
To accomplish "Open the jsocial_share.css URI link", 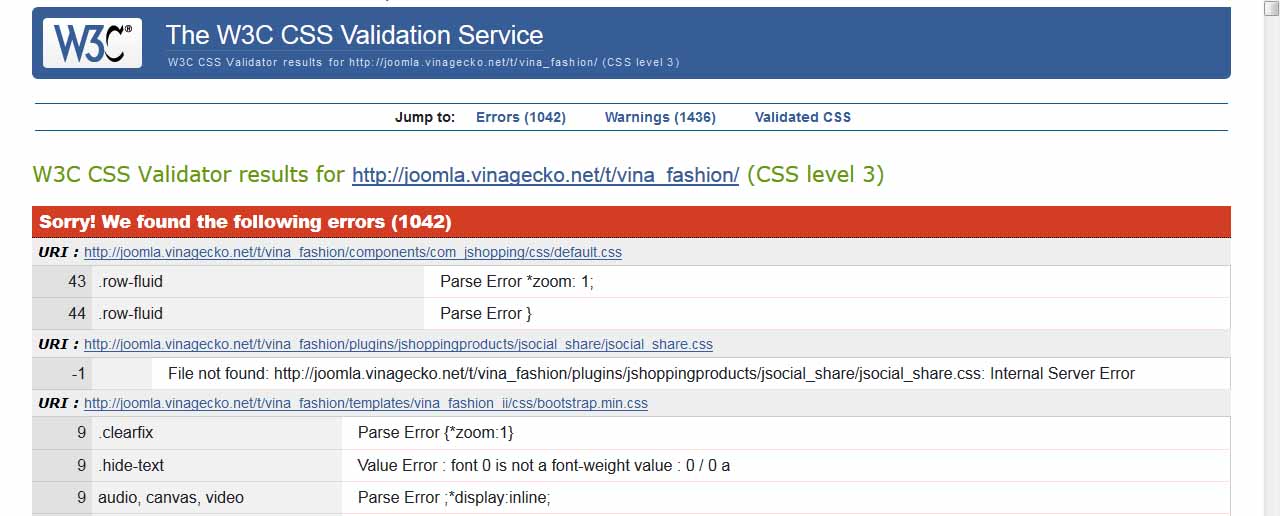I will [398, 344].
